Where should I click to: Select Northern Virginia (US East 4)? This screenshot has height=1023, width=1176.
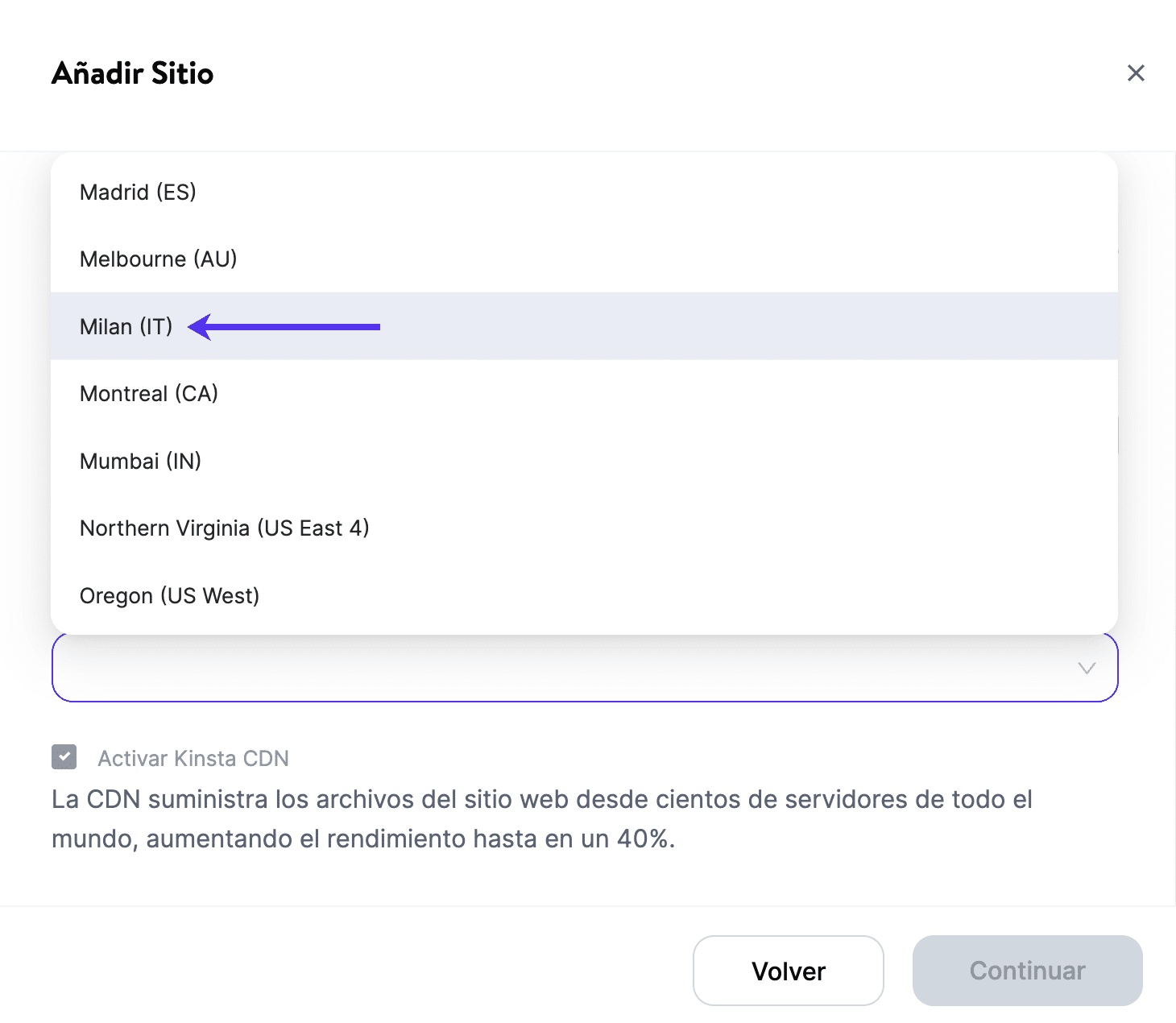(x=224, y=528)
